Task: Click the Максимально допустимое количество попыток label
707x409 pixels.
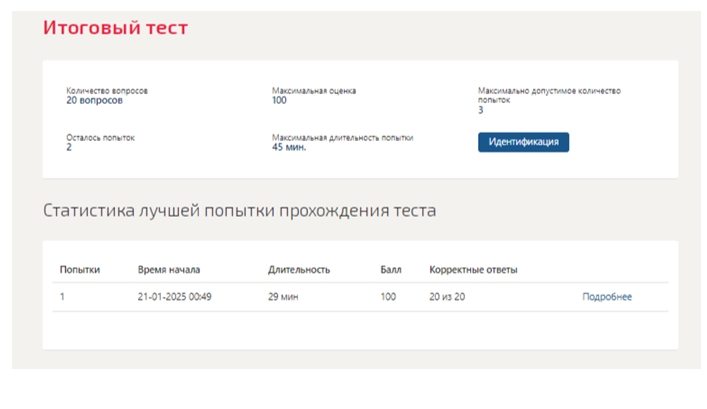Action: 549,95
